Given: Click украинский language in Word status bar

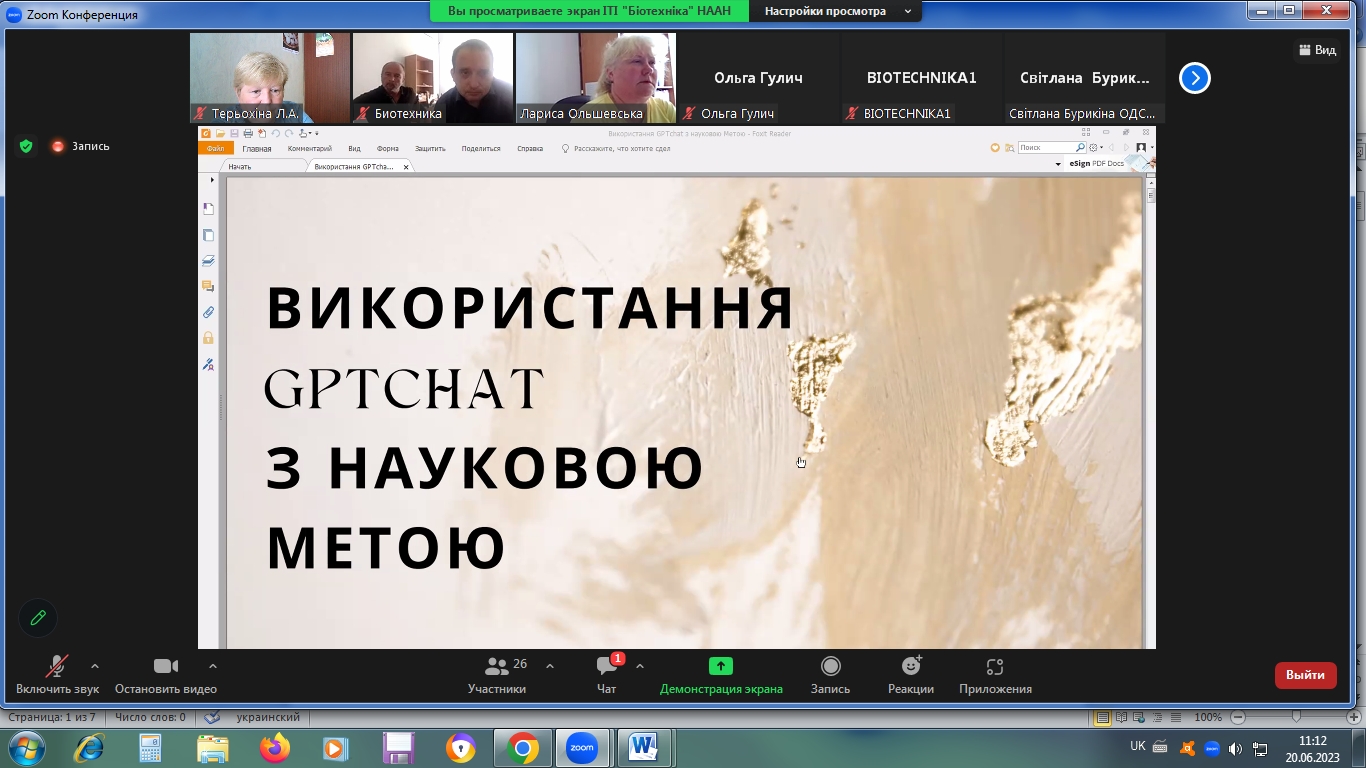Looking at the screenshot, I should 268,717.
